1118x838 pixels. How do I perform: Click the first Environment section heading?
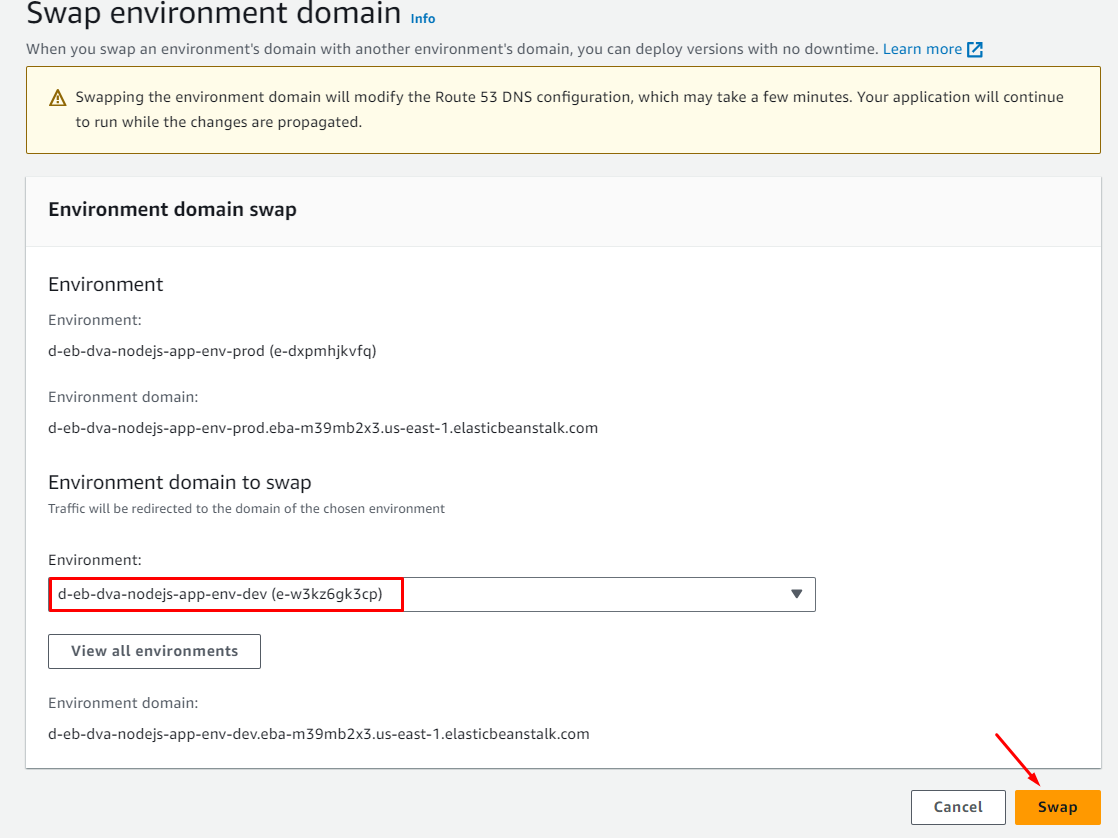point(105,284)
